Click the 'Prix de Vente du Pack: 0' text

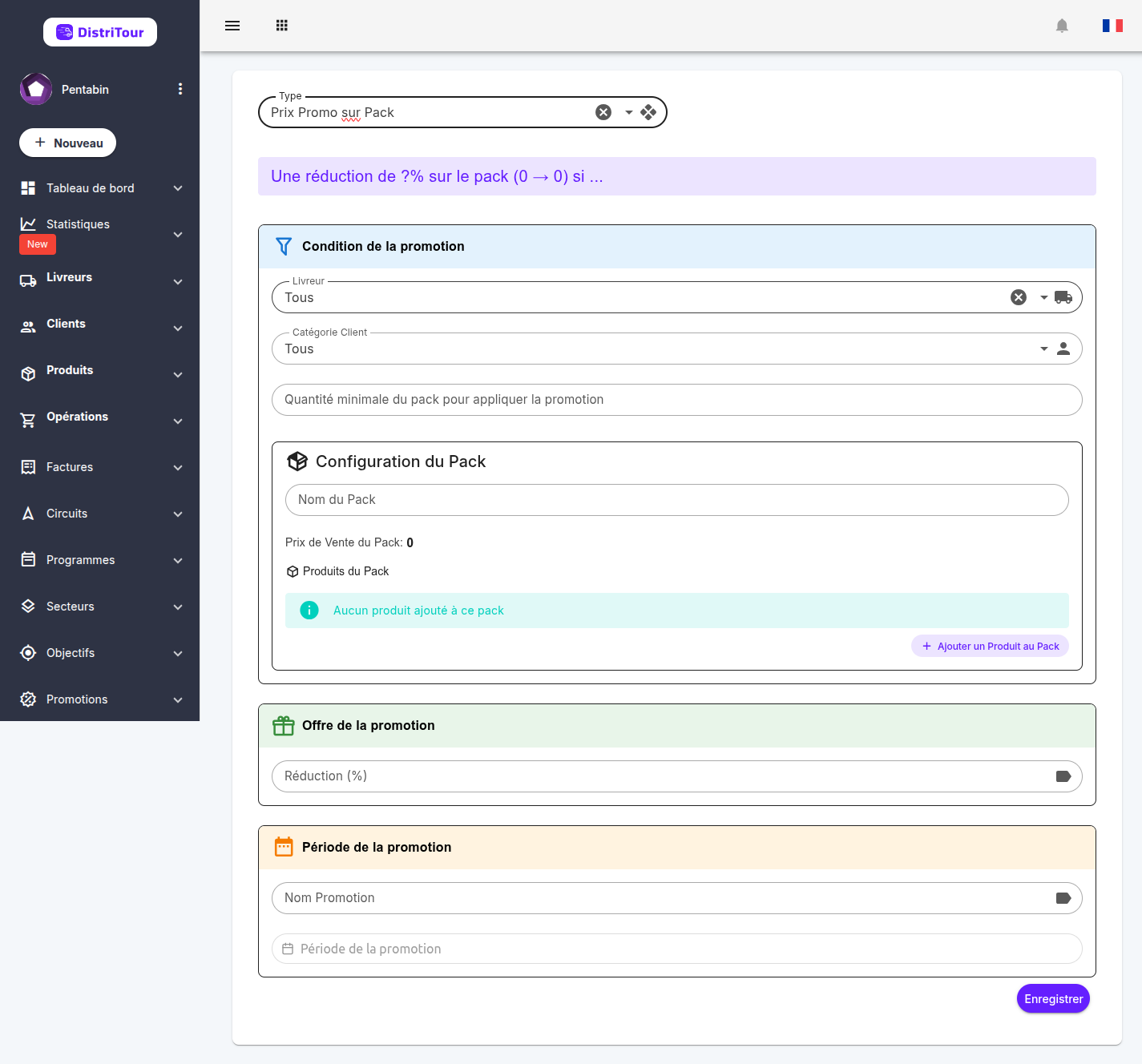[349, 542]
